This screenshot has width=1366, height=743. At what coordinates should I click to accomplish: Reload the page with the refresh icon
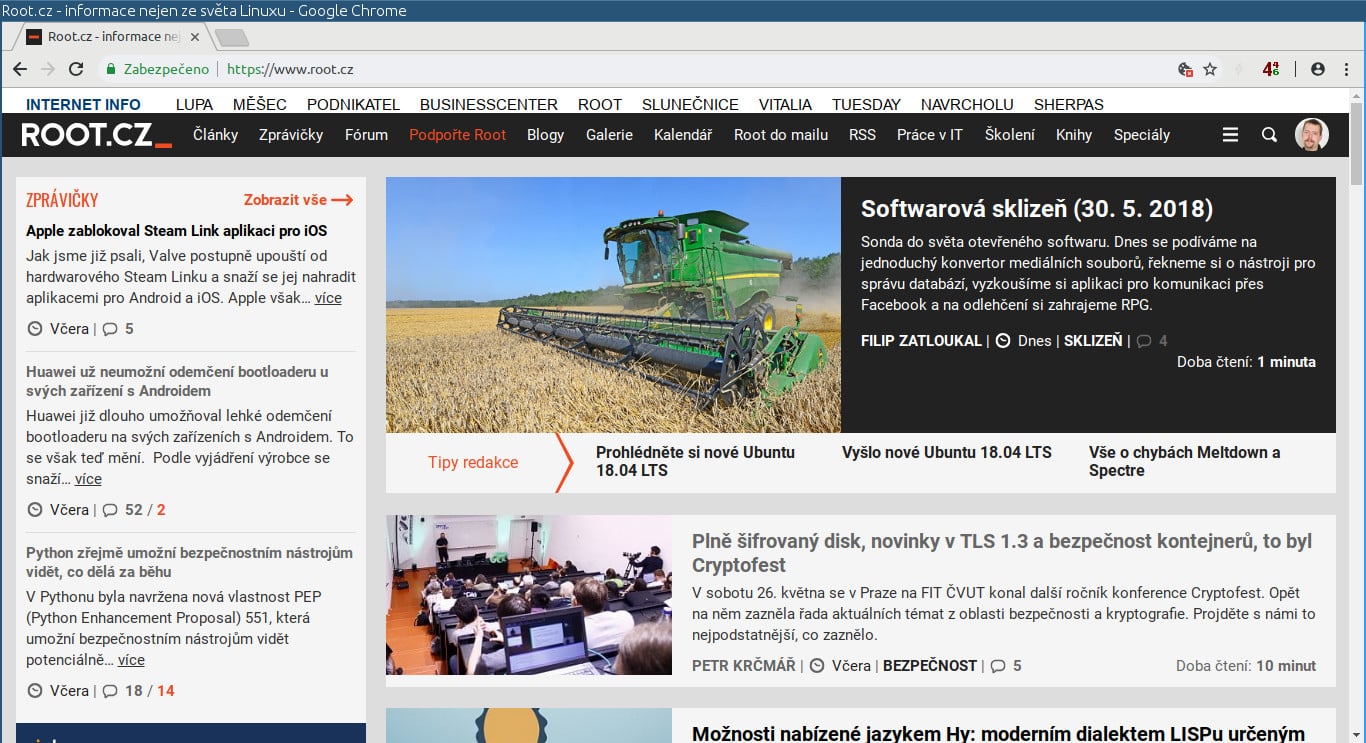(76, 69)
